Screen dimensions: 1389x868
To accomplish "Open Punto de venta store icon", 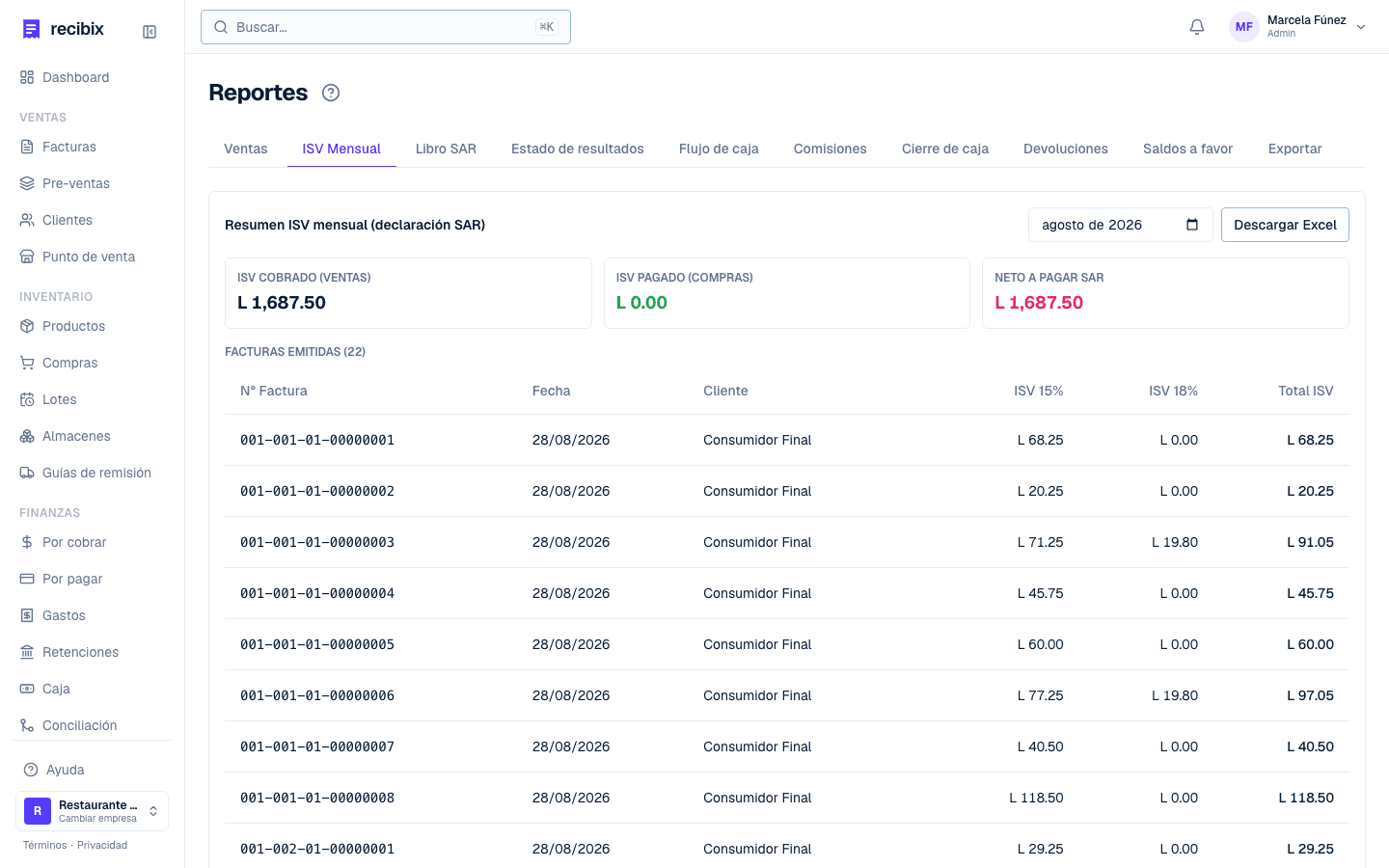I will point(27,257).
